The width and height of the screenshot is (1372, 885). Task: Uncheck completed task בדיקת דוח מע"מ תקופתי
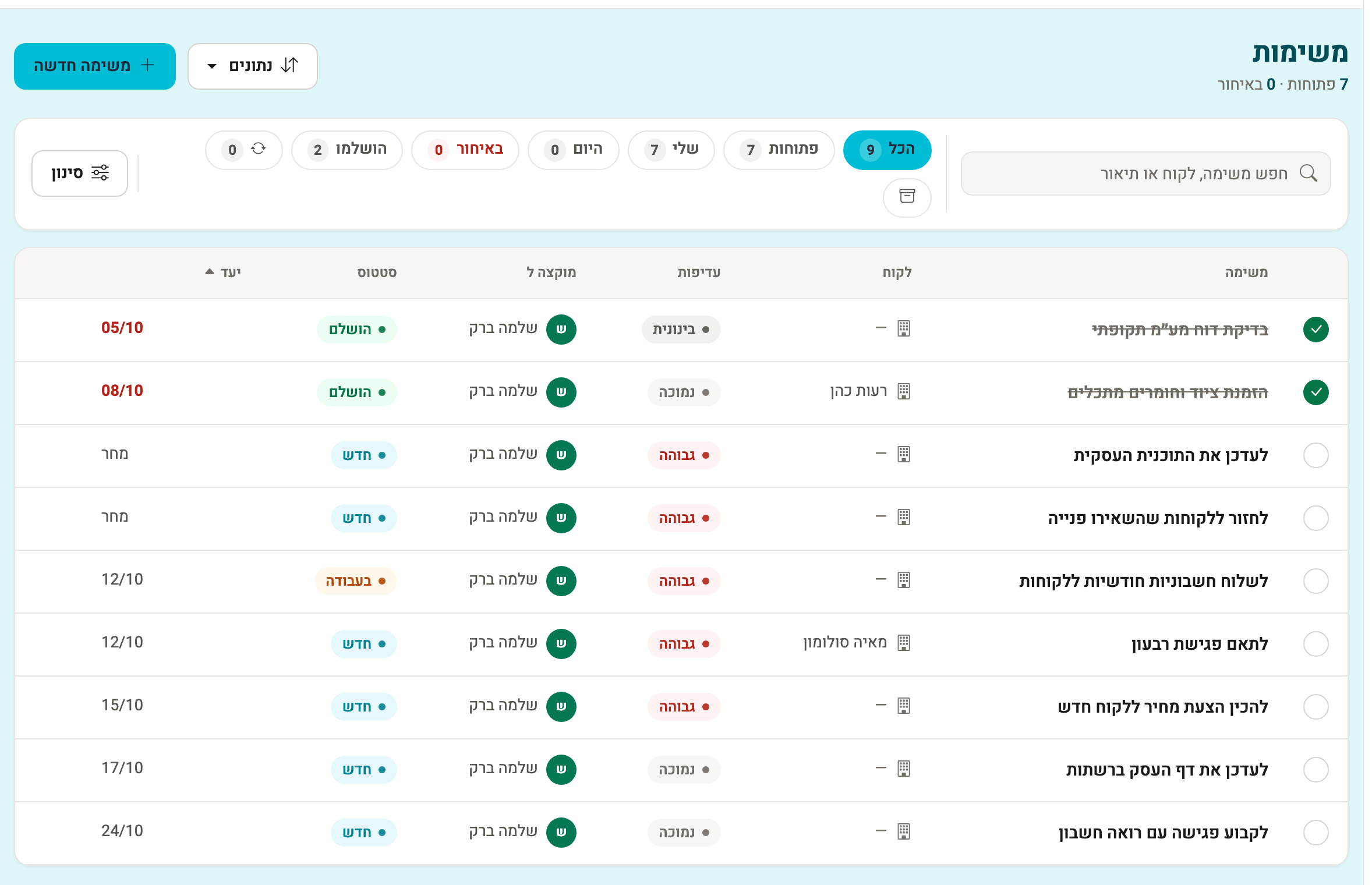click(1316, 330)
